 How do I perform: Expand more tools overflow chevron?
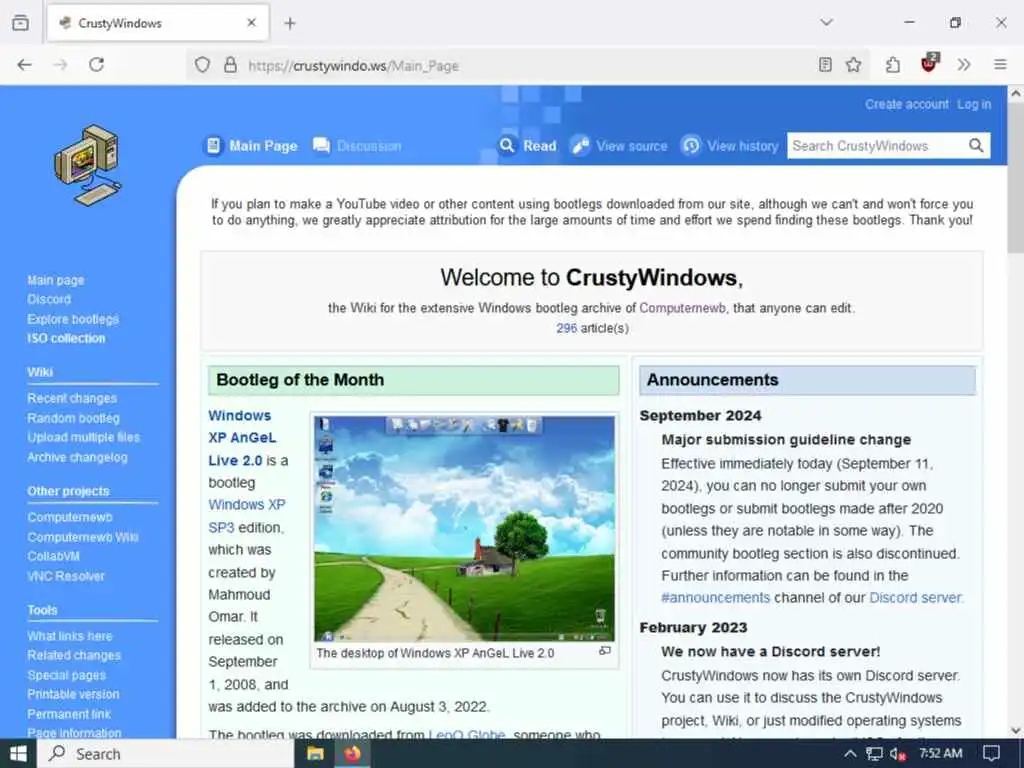pyautogui.click(x=964, y=65)
